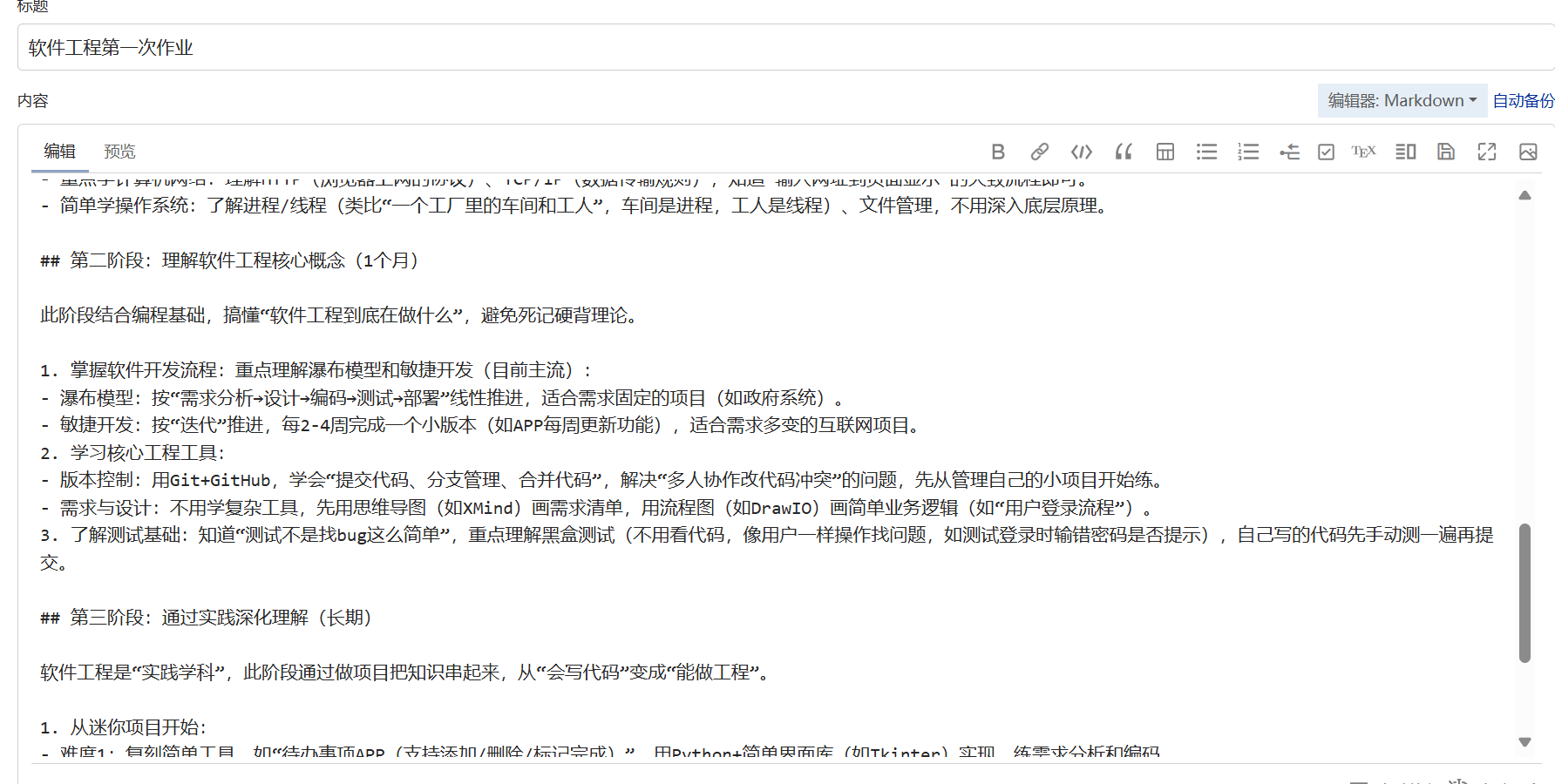The width and height of the screenshot is (1555, 784).
Task: Click the line starting 需求与设计
Action: pos(597,508)
